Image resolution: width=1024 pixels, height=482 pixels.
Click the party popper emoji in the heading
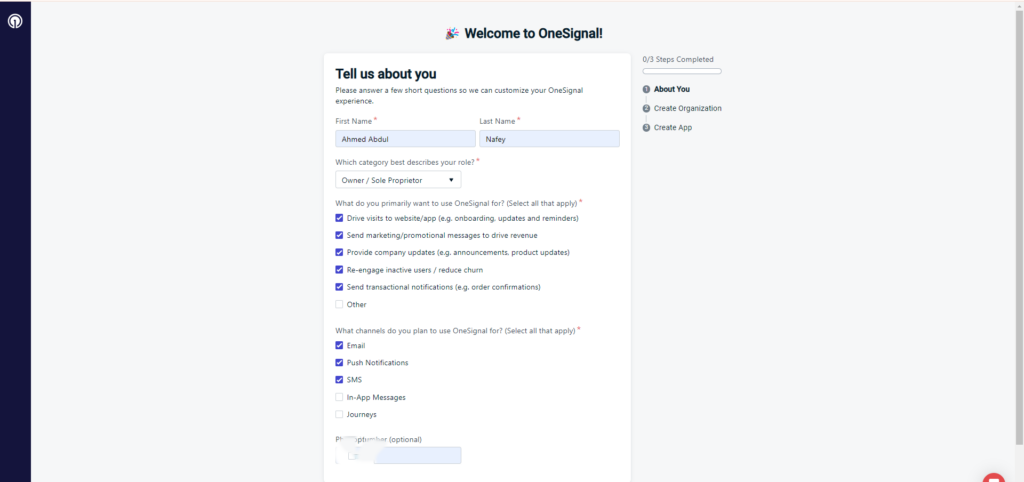tap(452, 33)
